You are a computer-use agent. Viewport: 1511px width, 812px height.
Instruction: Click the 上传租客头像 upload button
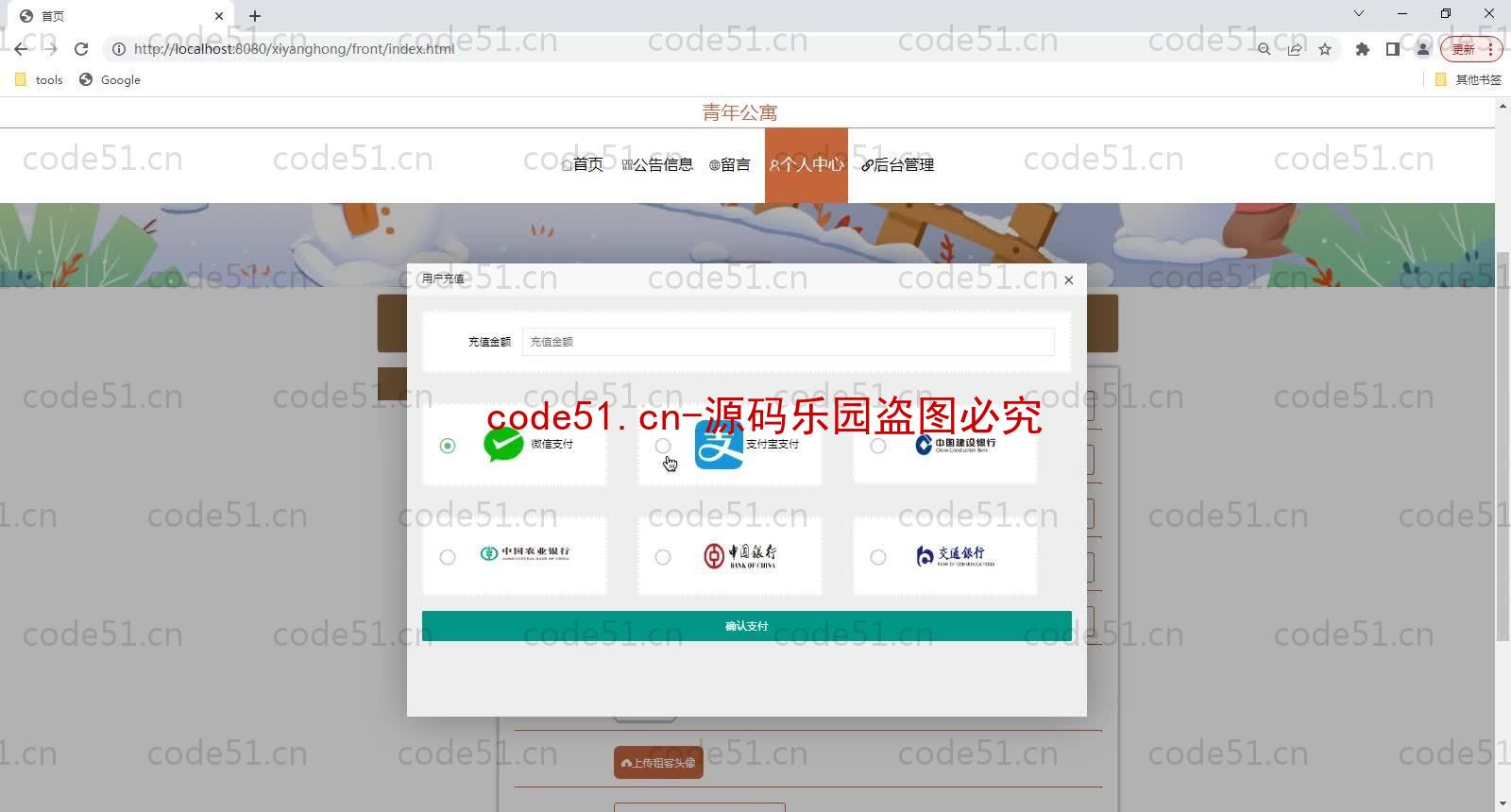coord(658,763)
